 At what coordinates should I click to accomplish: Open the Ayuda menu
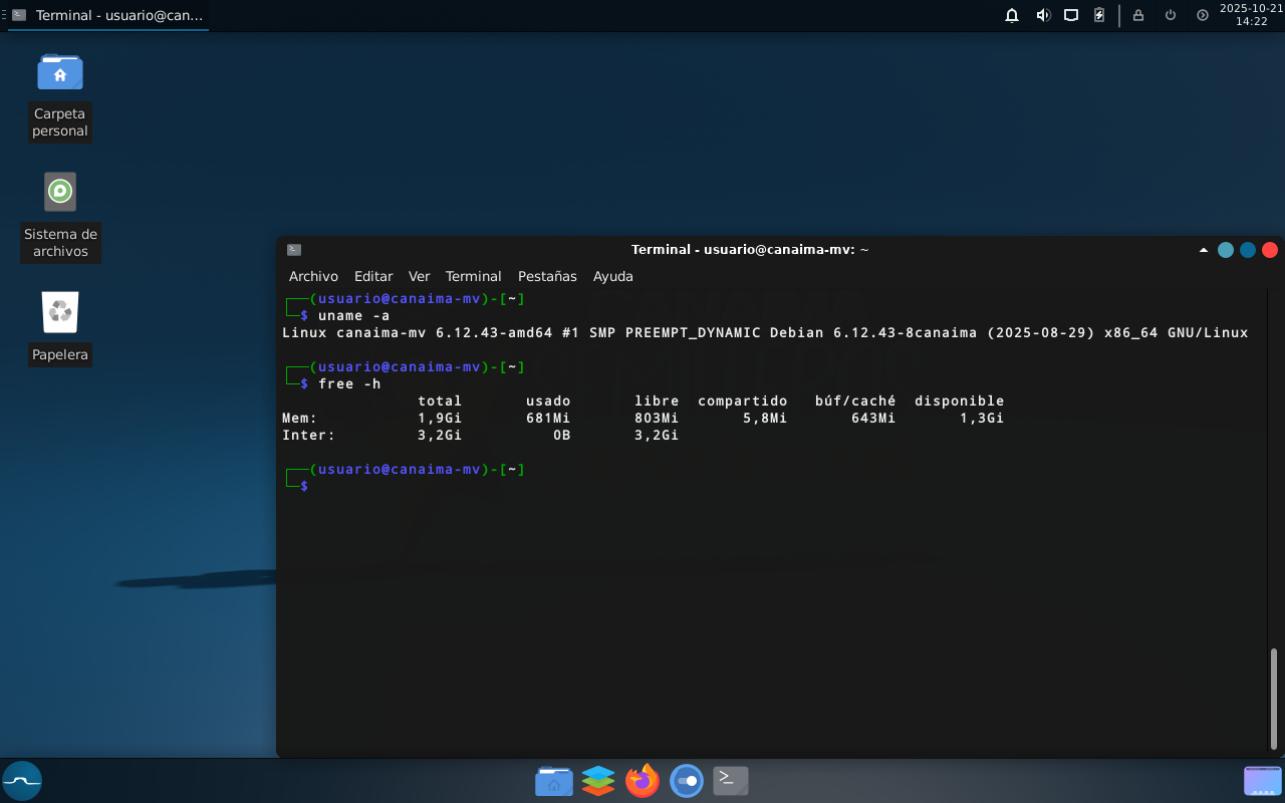pos(613,276)
